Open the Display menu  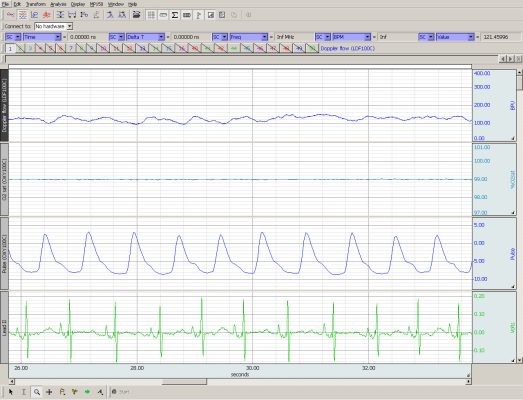78,4
